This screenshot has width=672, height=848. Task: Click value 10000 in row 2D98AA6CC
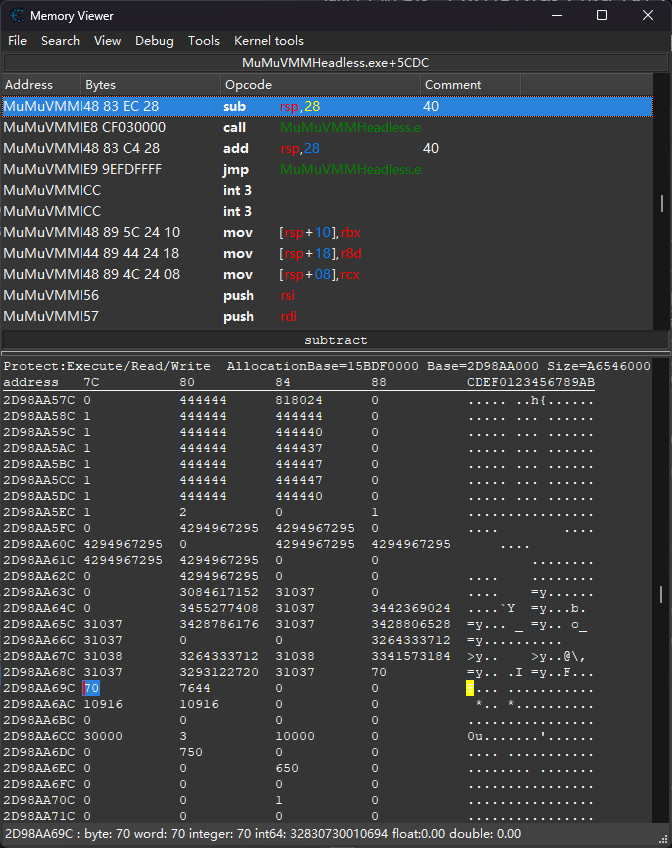coord(295,736)
